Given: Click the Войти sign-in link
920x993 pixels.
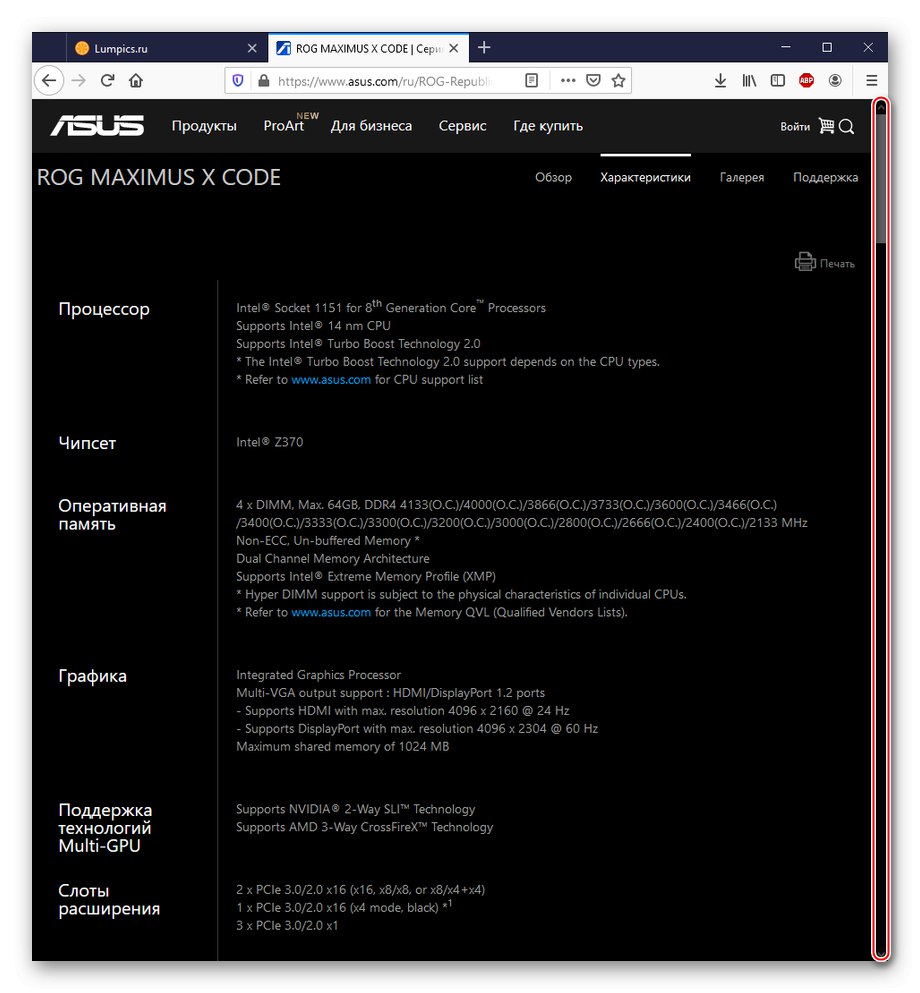Looking at the screenshot, I should (794, 127).
